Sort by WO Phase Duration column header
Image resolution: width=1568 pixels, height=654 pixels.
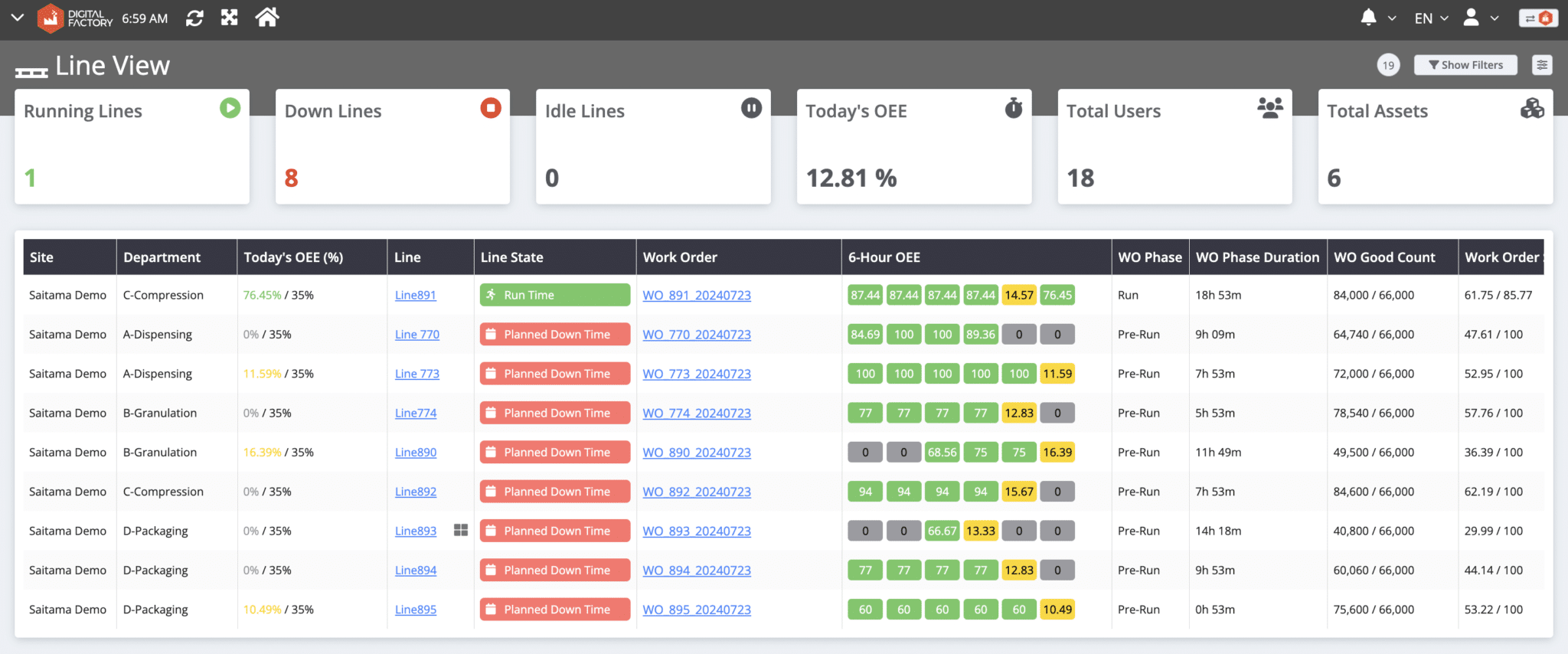tap(1257, 257)
